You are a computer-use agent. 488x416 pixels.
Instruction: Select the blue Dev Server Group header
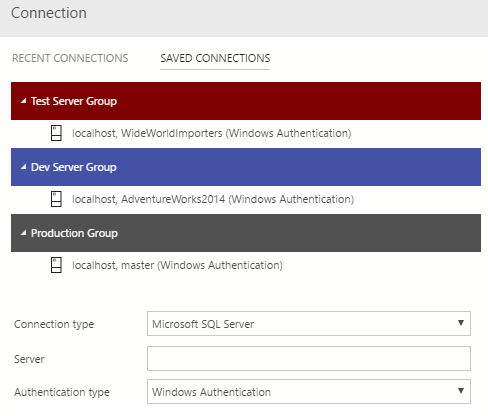246,167
